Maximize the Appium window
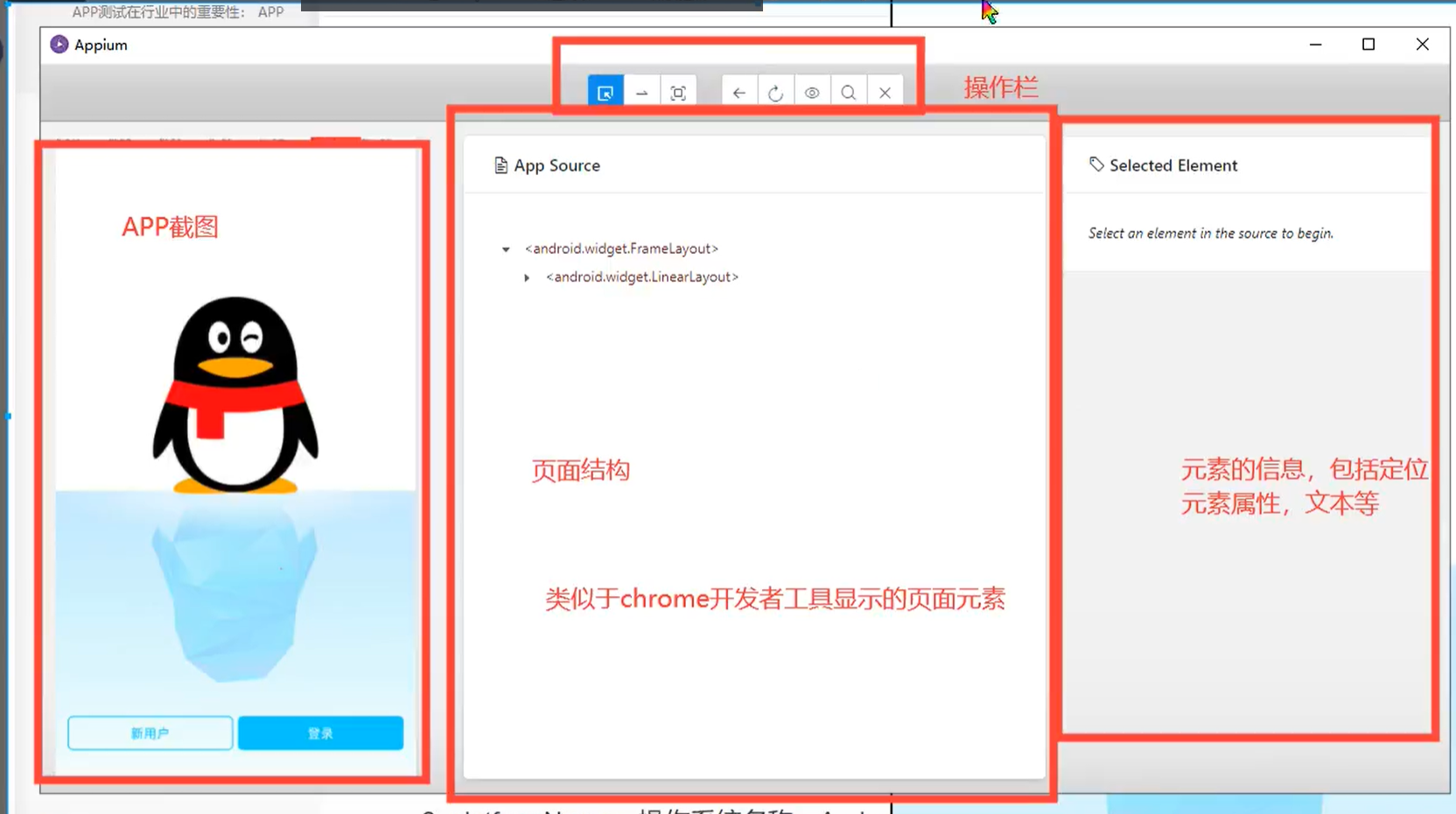 [x=1368, y=45]
